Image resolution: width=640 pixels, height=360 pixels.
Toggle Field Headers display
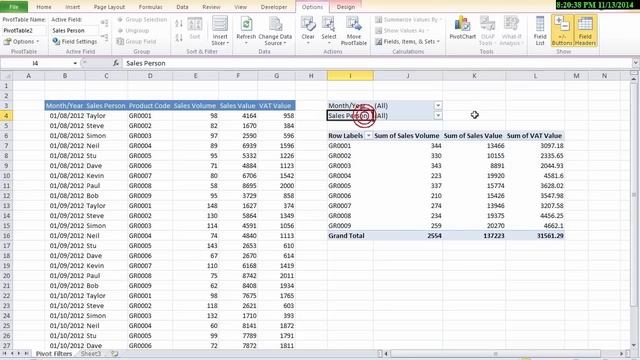click(x=585, y=31)
